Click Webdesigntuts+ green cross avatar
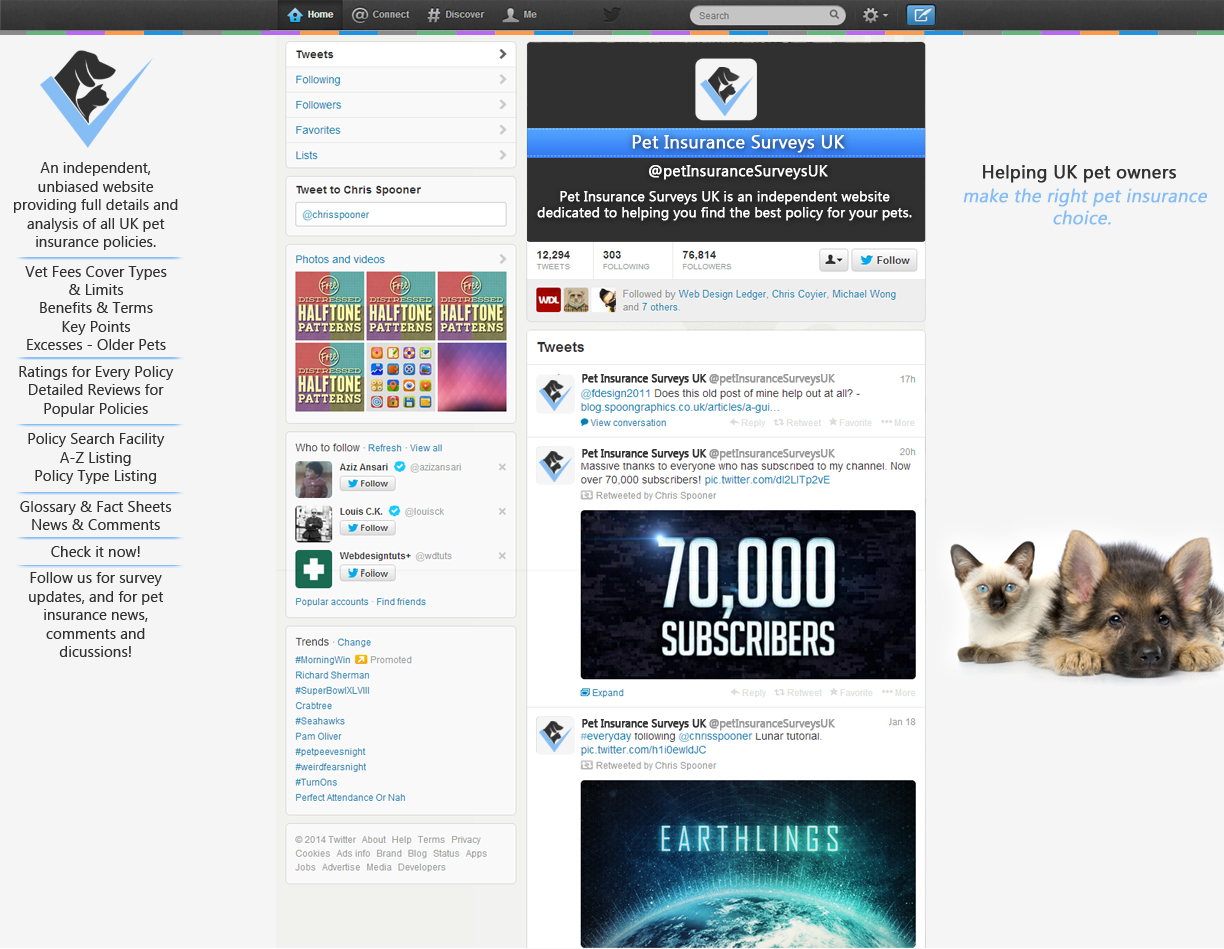1224x949 pixels. coord(314,569)
